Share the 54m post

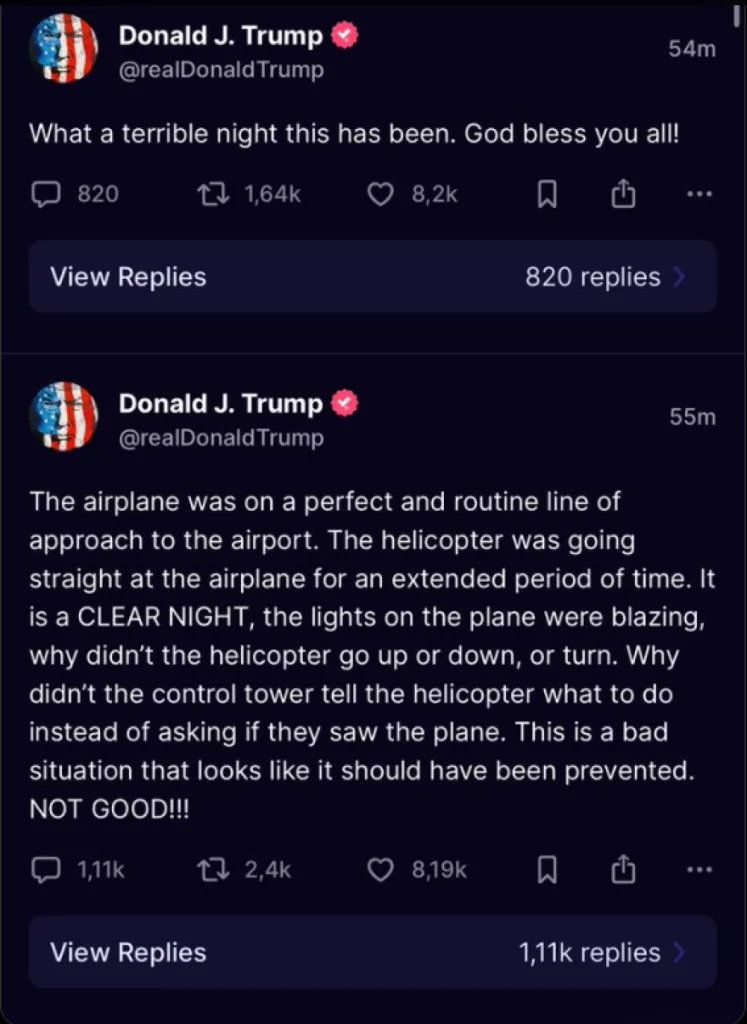point(623,195)
